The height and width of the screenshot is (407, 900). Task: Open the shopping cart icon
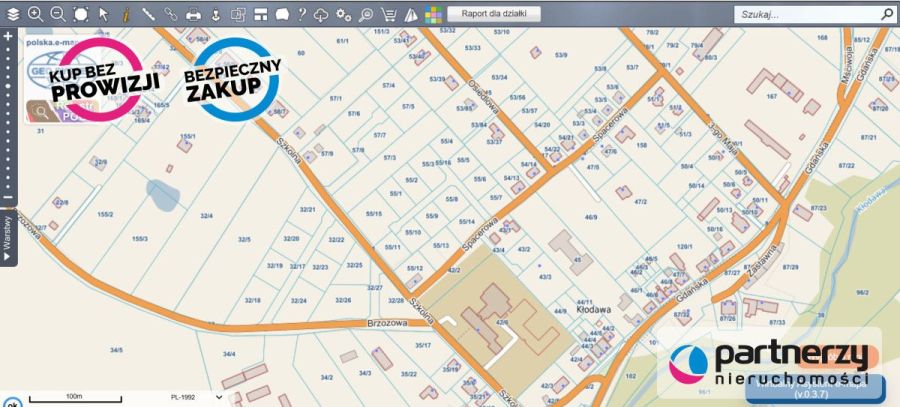coord(390,15)
